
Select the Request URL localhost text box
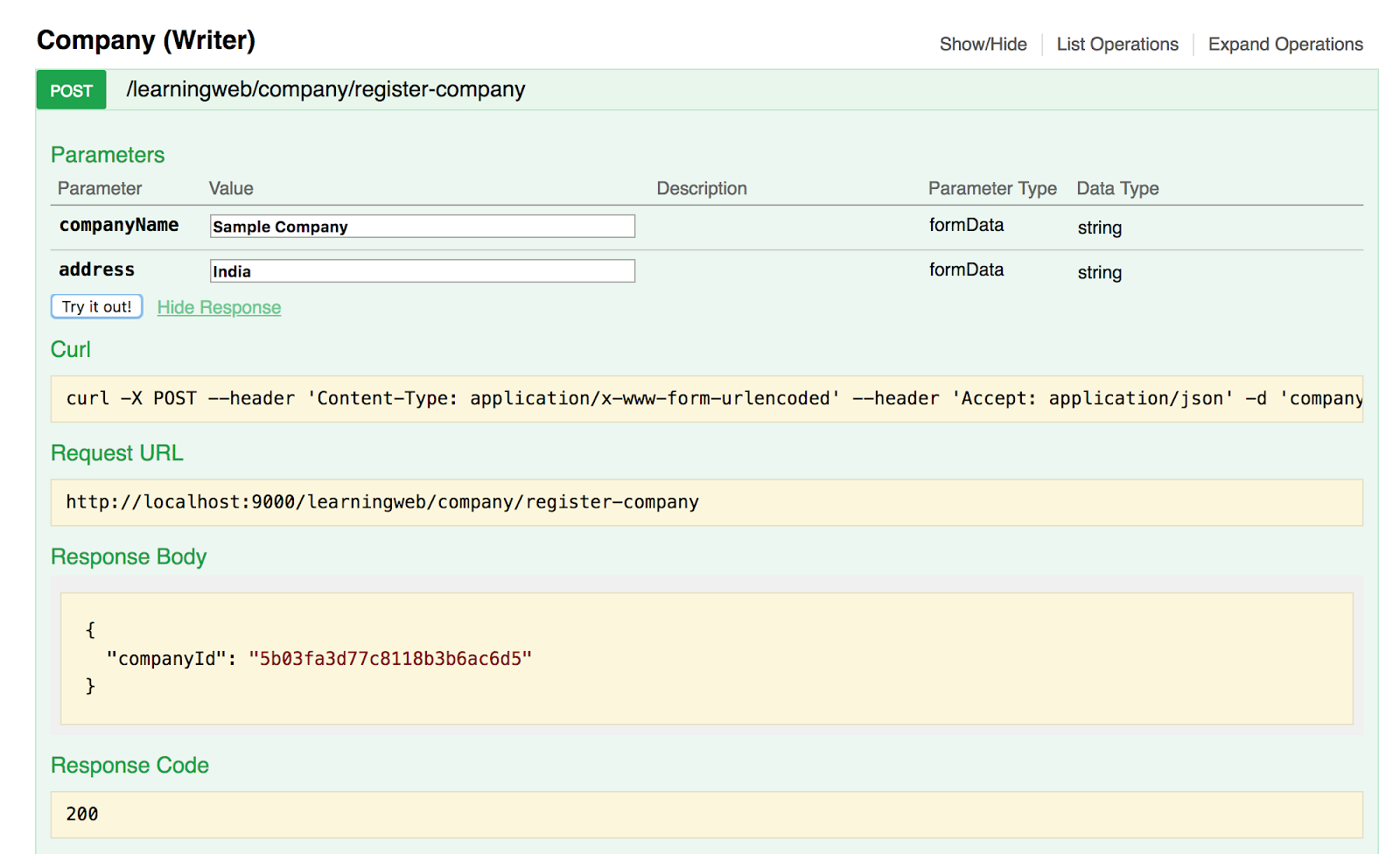(706, 502)
